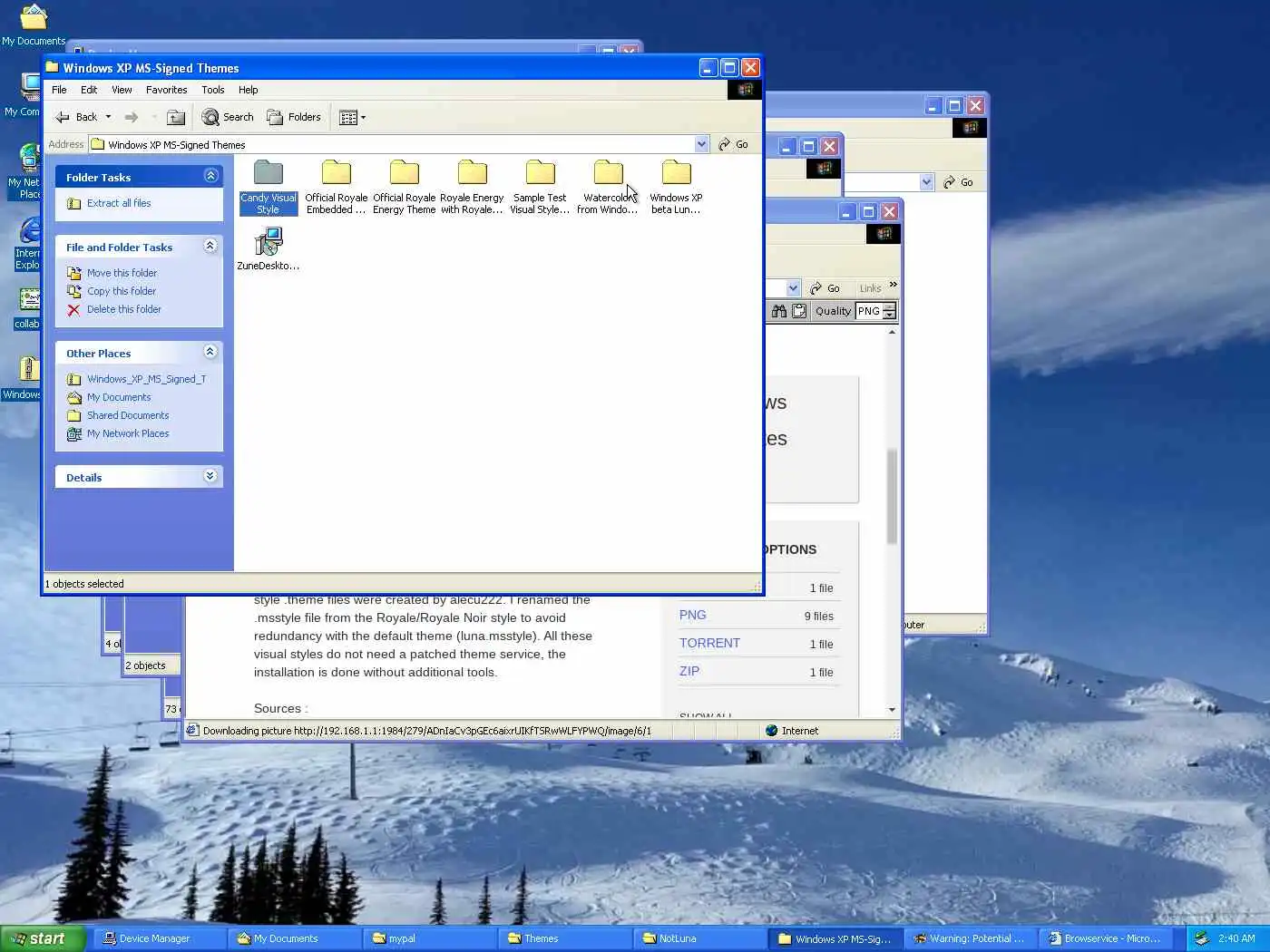Switch to mypal taskbar button
This screenshot has width=1270, height=952.
(x=428, y=938)
